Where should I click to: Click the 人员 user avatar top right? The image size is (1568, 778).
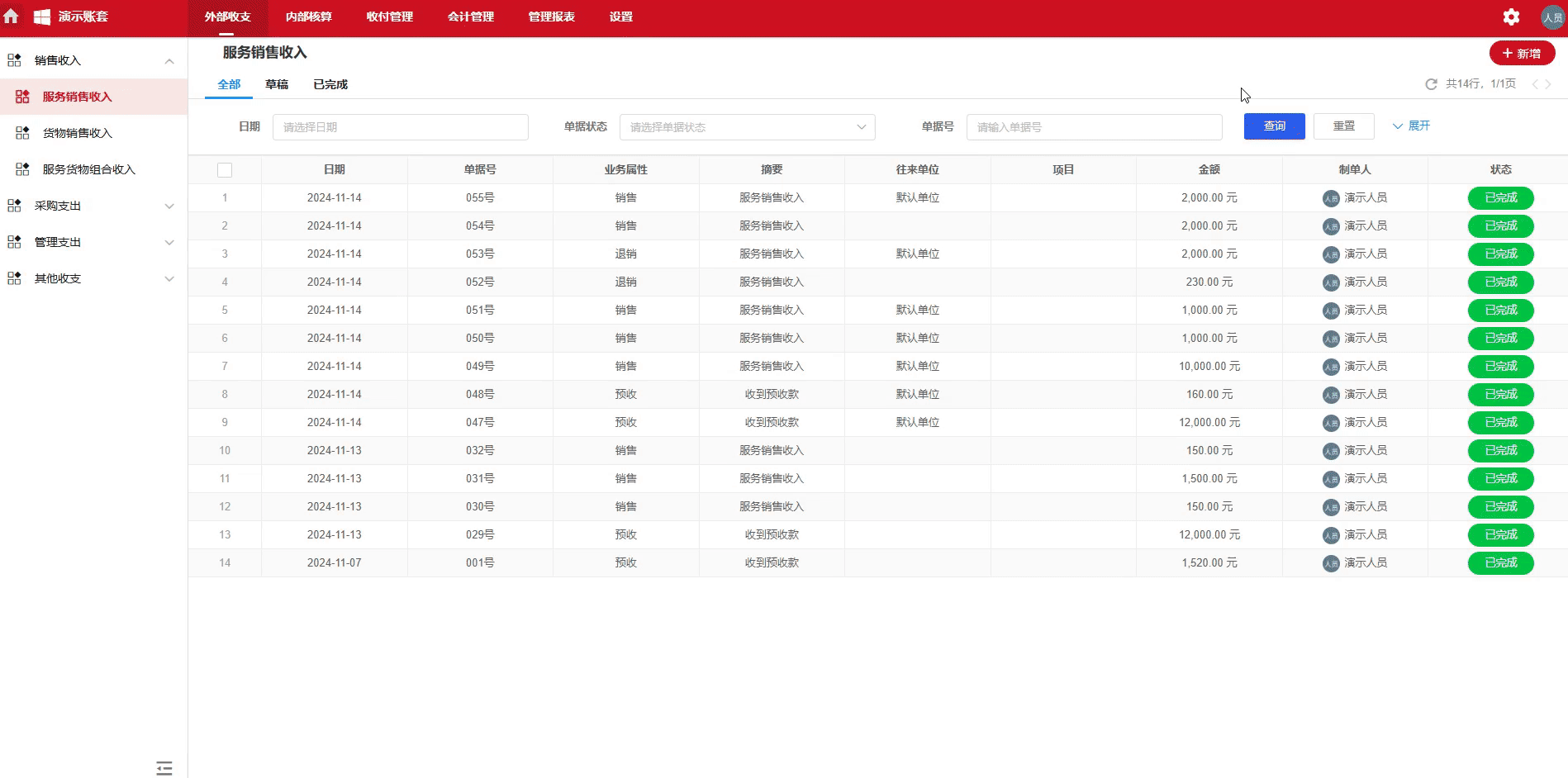point(1551,17)
